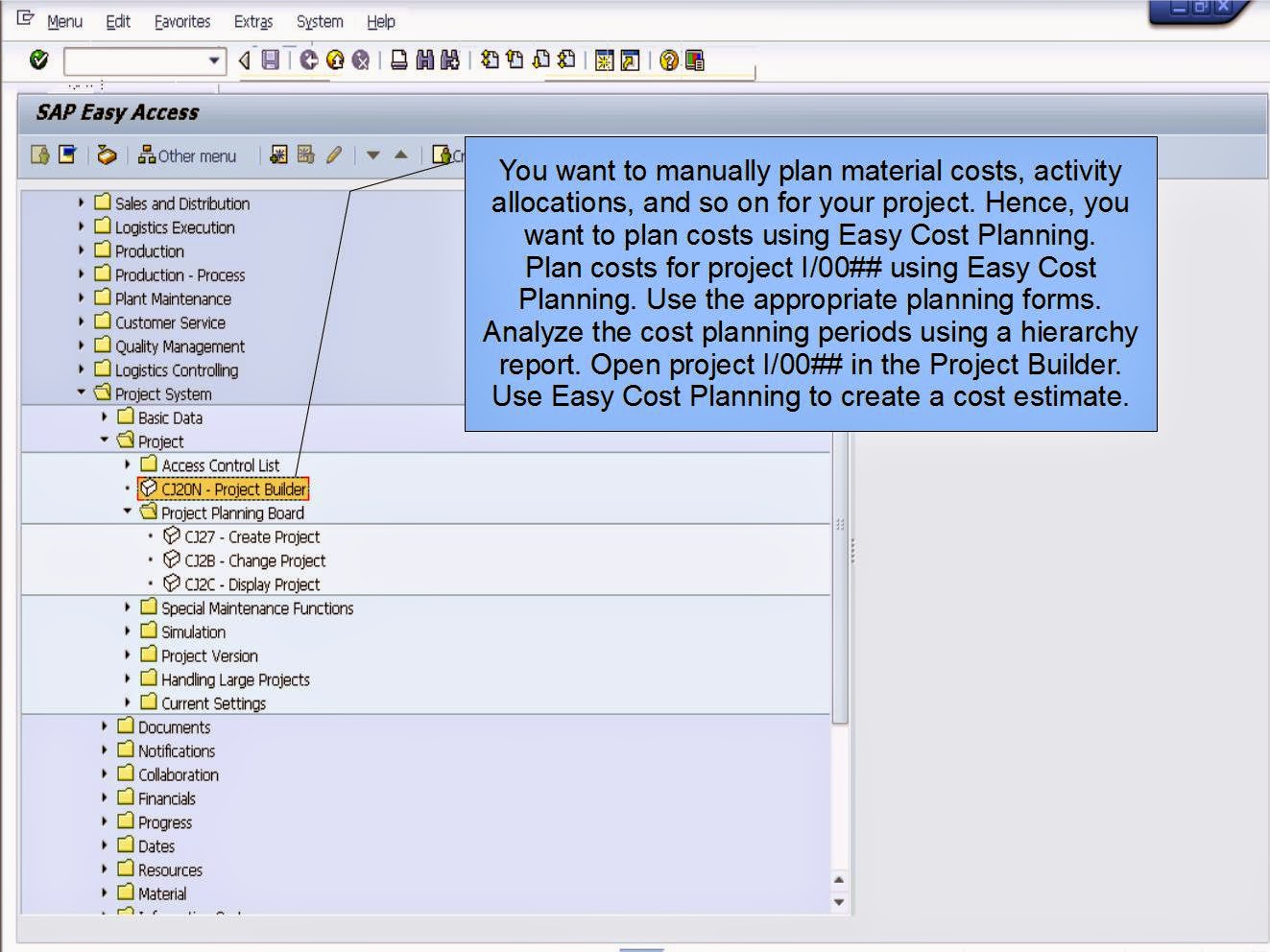Go to Next Page icon

coord(540,60)
